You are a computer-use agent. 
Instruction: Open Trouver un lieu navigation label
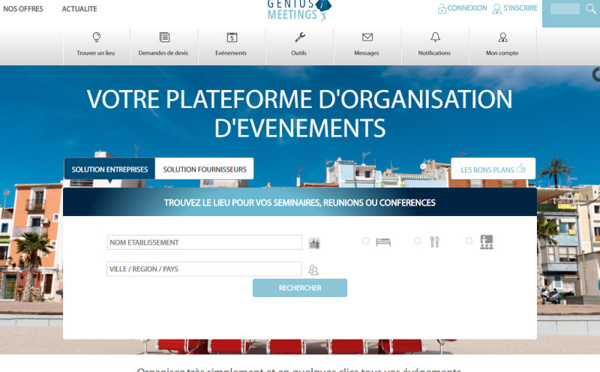[96, 53]
